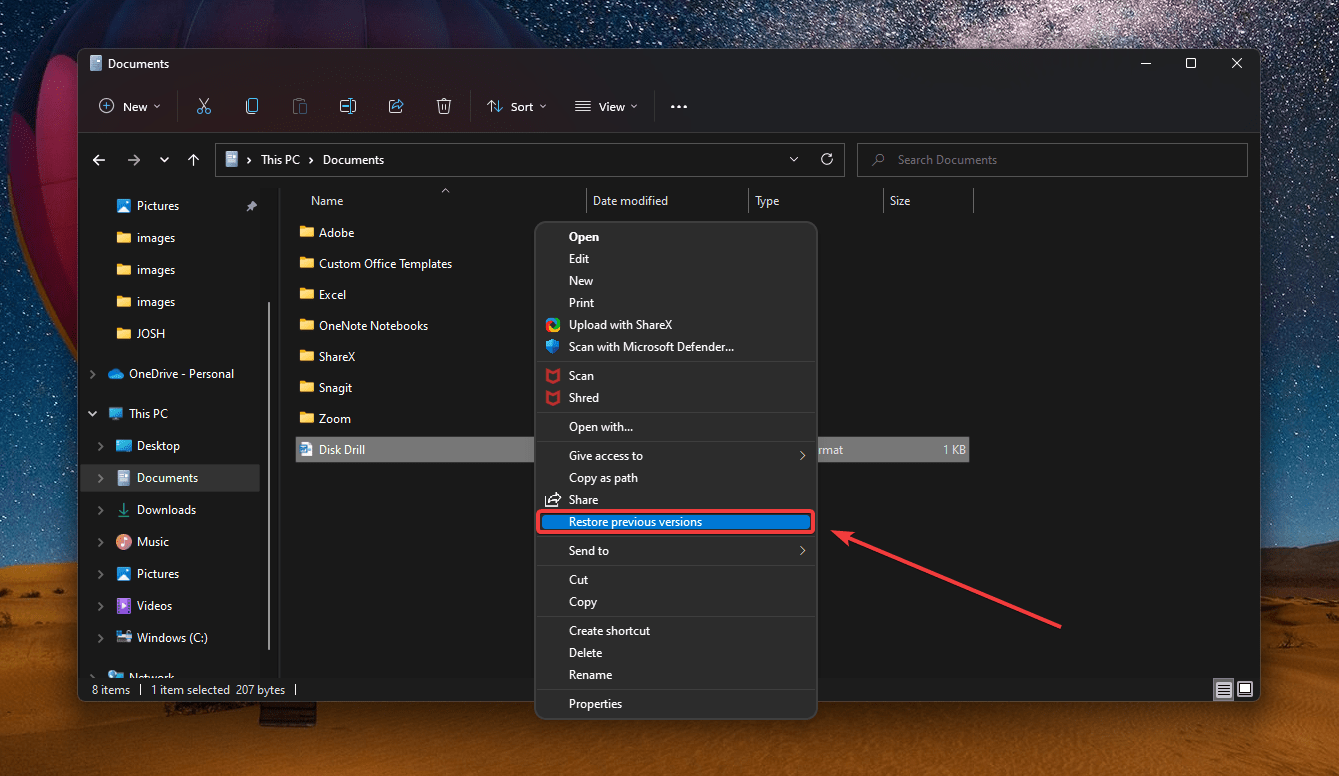The width and height of the screenshot is (1339, 776).
Task: Open the Sort dropdown
Action: (517, 107)
